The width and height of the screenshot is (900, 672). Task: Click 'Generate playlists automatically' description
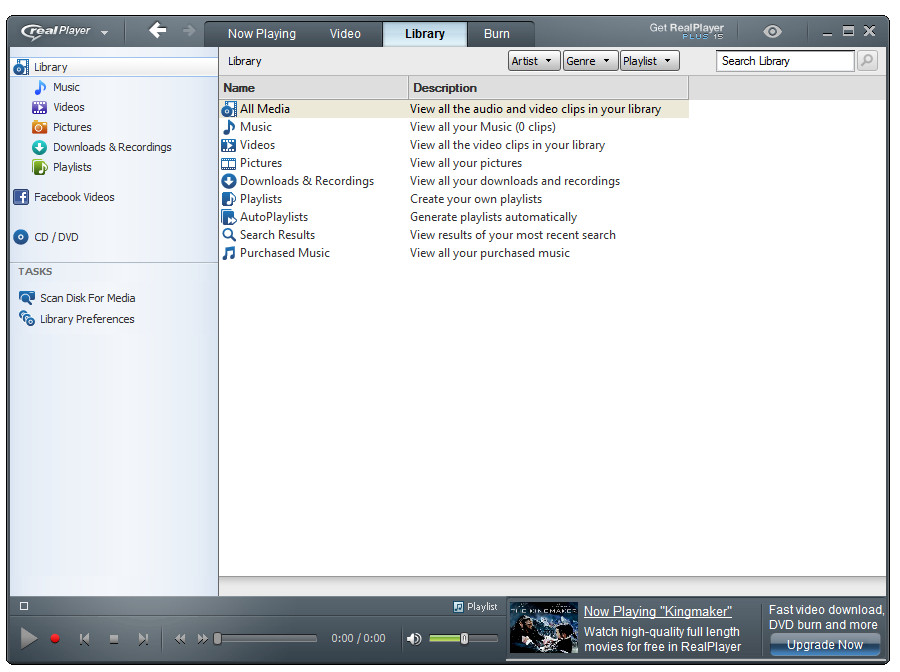coord(493,217)
